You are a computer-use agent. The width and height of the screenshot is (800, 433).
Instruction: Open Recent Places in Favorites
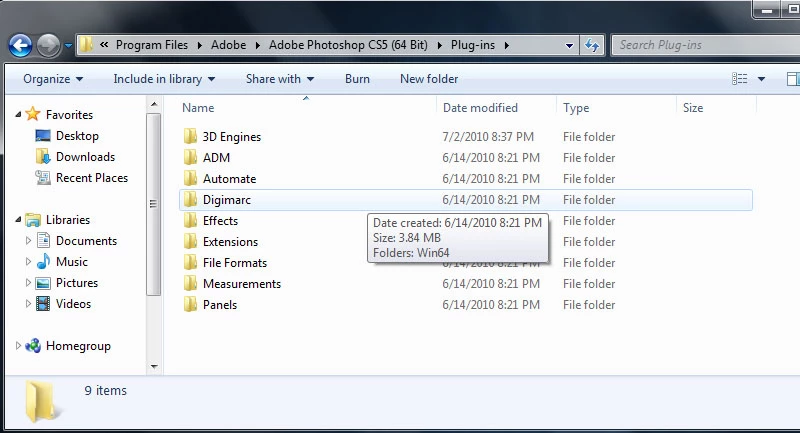[x=92, y=177]
